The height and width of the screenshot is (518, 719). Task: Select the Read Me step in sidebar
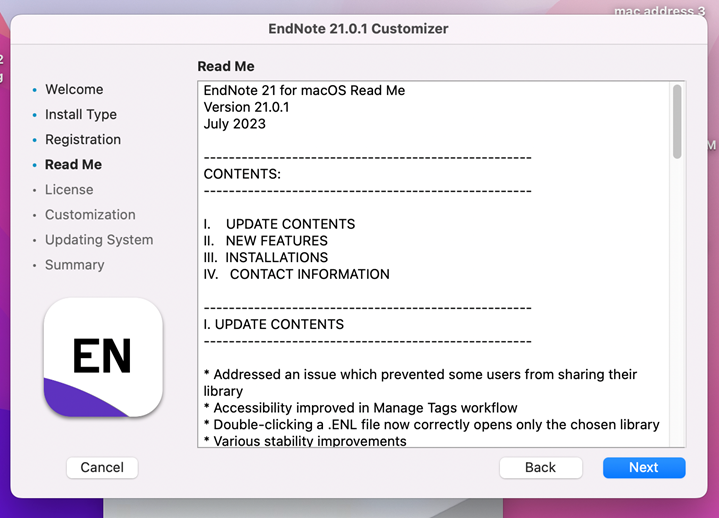[x=73, y=164]
